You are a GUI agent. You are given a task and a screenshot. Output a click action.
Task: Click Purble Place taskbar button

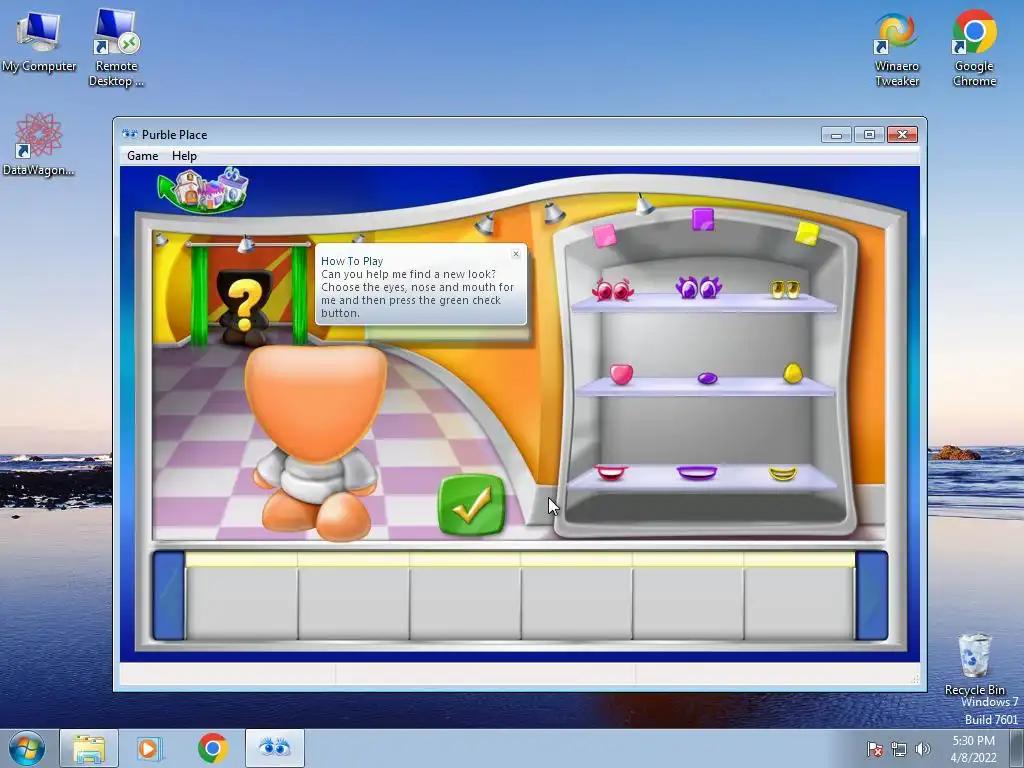pos(274,748)
